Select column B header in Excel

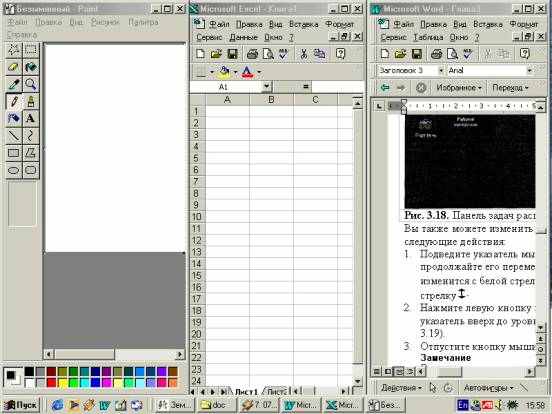tap(271, 100)
